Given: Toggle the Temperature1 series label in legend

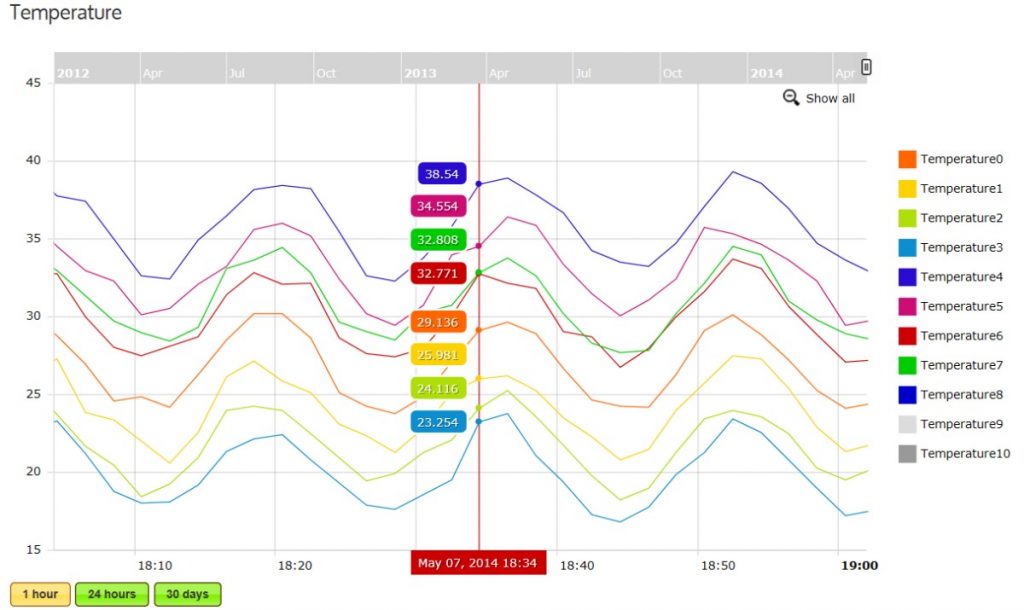Looking at the screenshot, I should tap(961, 189).
